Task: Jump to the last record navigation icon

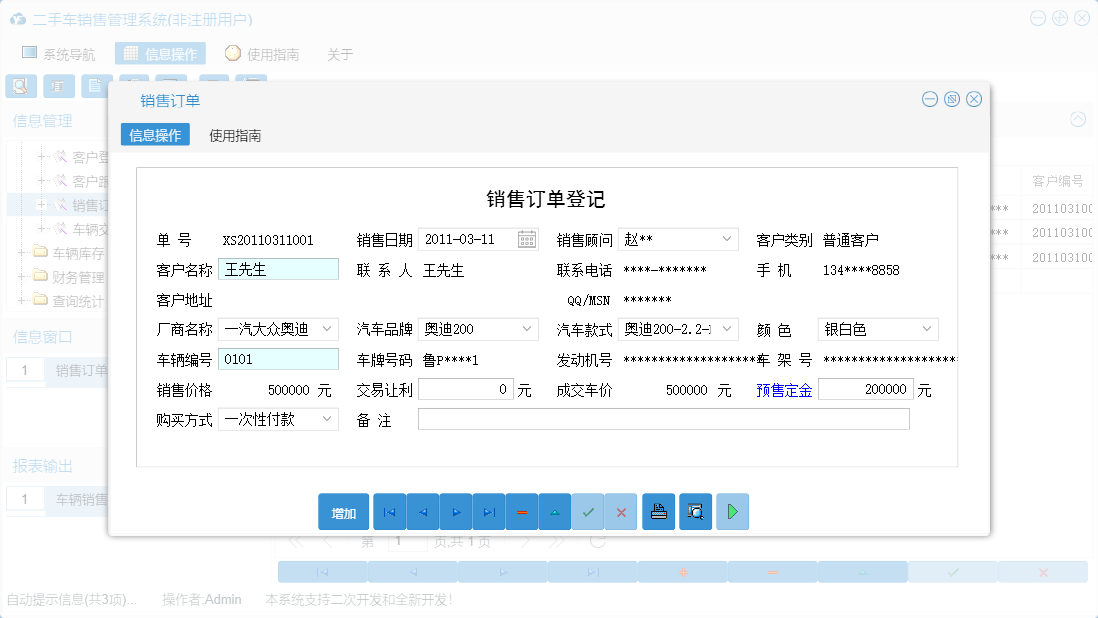Action: click(489, 511)
